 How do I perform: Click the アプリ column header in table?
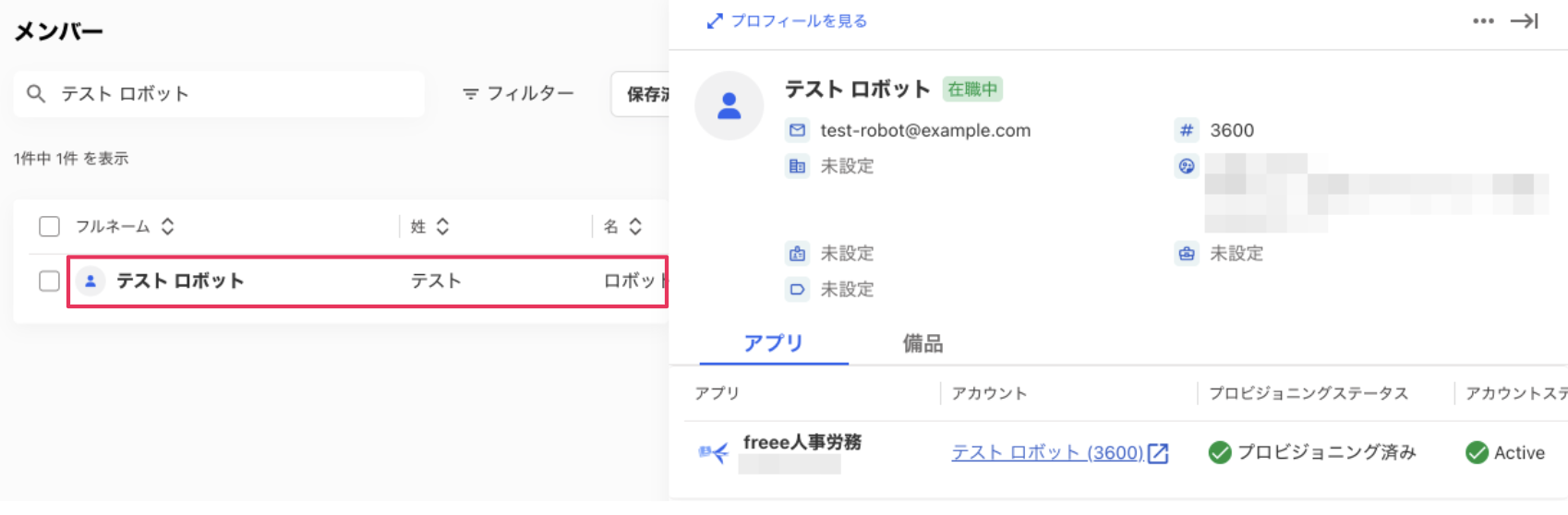[x=718, y=393]
